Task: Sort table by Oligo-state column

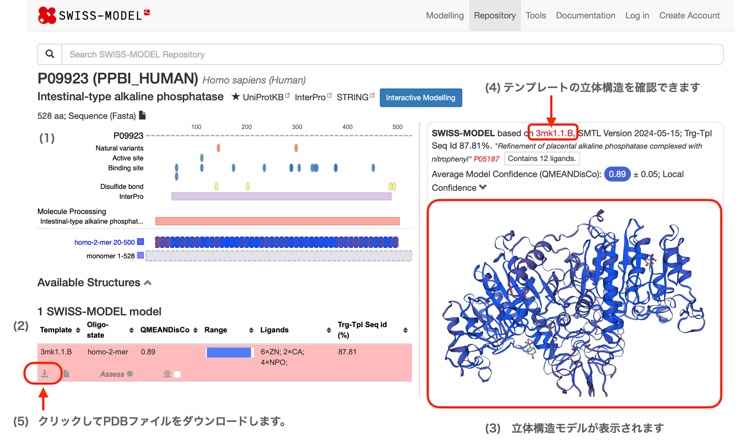Action: coord(131,330)
